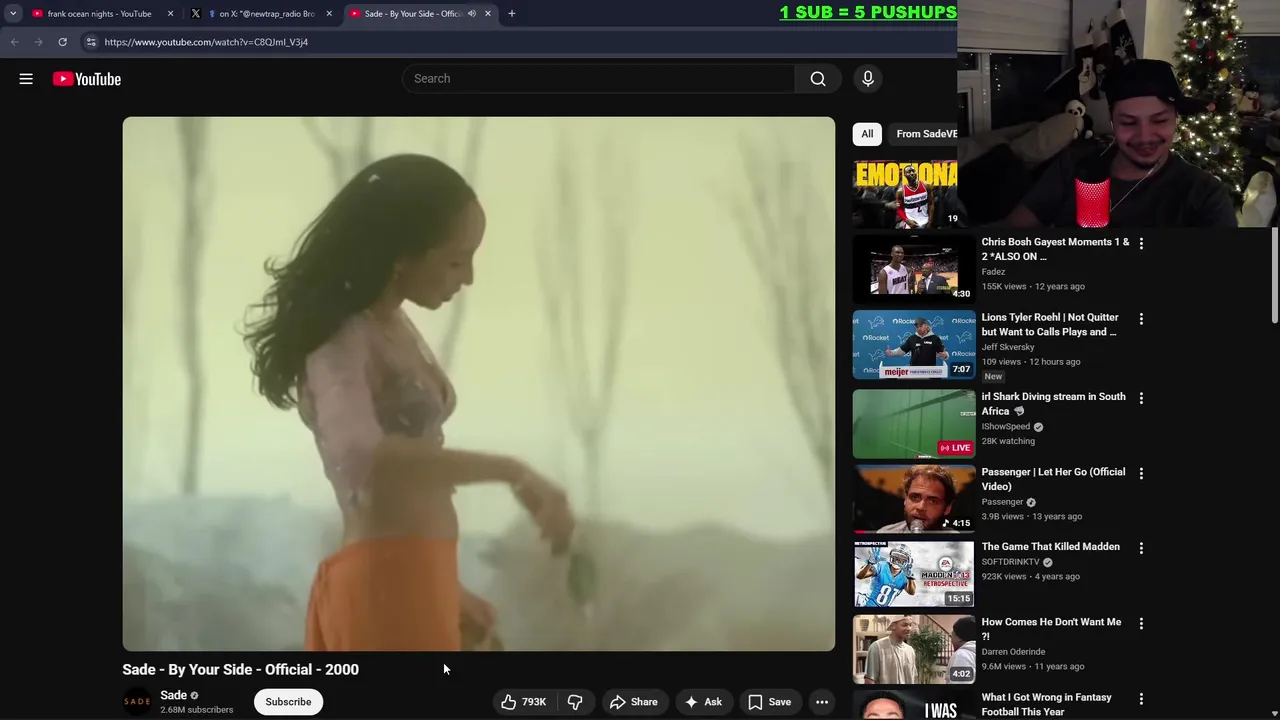The height and width of the screenshot is (720, 1280).
Task: Open more actions ellipsis under video
Action: click(822, 702)
